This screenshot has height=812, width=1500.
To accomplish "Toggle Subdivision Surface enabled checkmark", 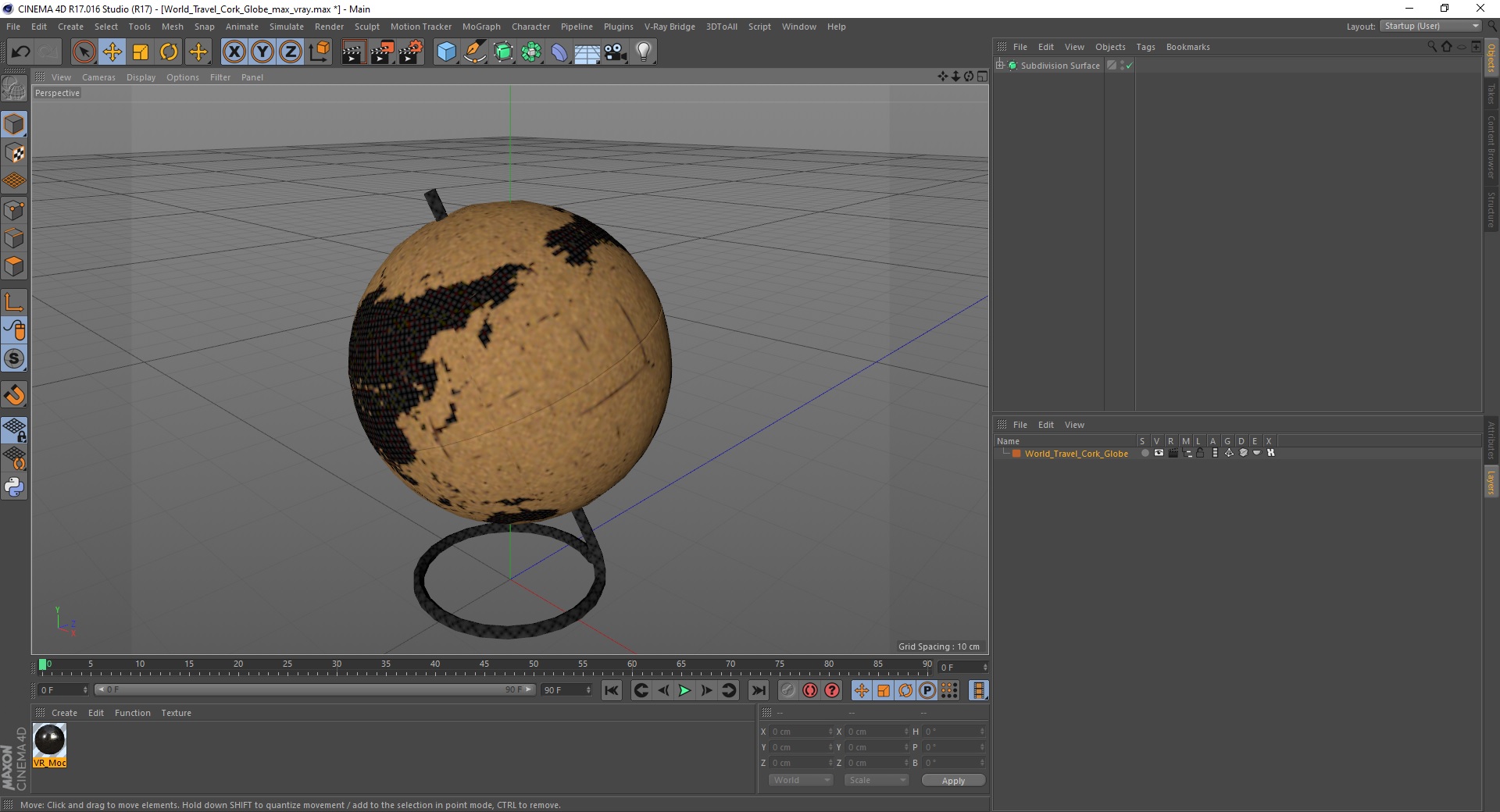I will (1129, 66).
